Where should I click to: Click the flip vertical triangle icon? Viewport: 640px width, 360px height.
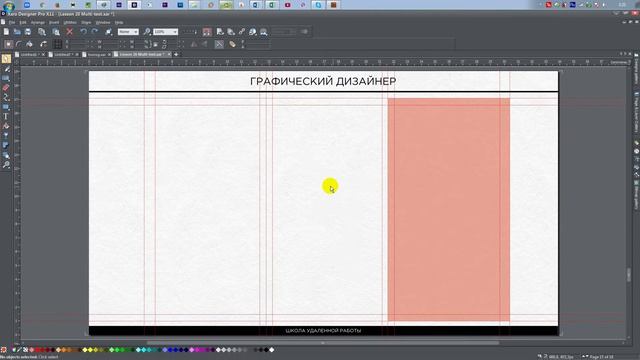(x=204, y=44)
